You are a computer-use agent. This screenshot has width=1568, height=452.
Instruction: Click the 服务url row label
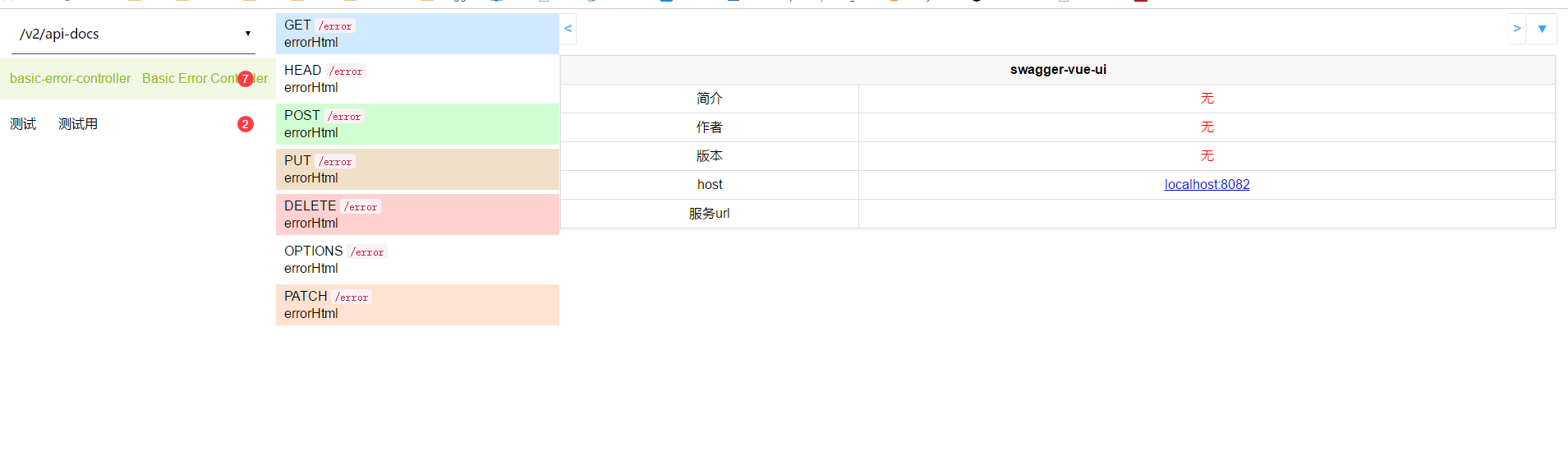[x=710, y=214]
